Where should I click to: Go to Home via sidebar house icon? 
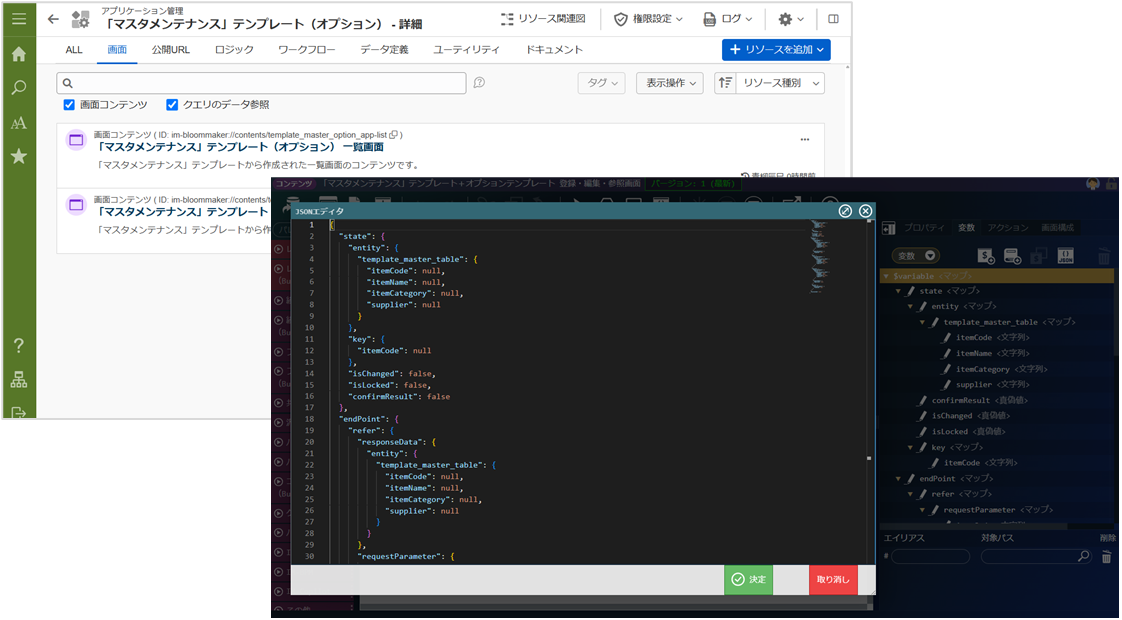point(19,54)
